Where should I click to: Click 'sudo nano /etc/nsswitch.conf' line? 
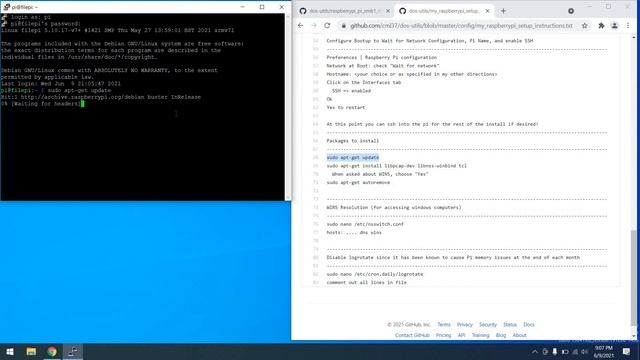click(x=365, y=224)
